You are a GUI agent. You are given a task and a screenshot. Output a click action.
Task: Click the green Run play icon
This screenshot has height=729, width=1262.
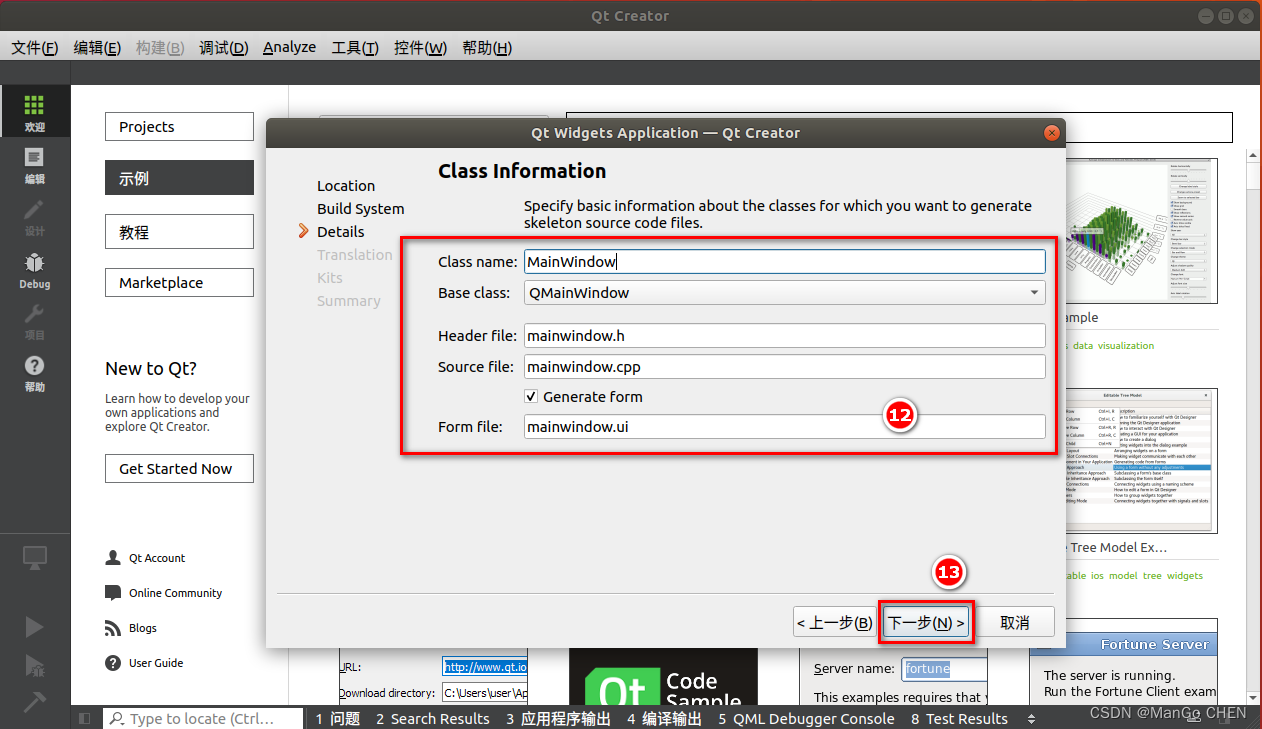pos(35,626)
